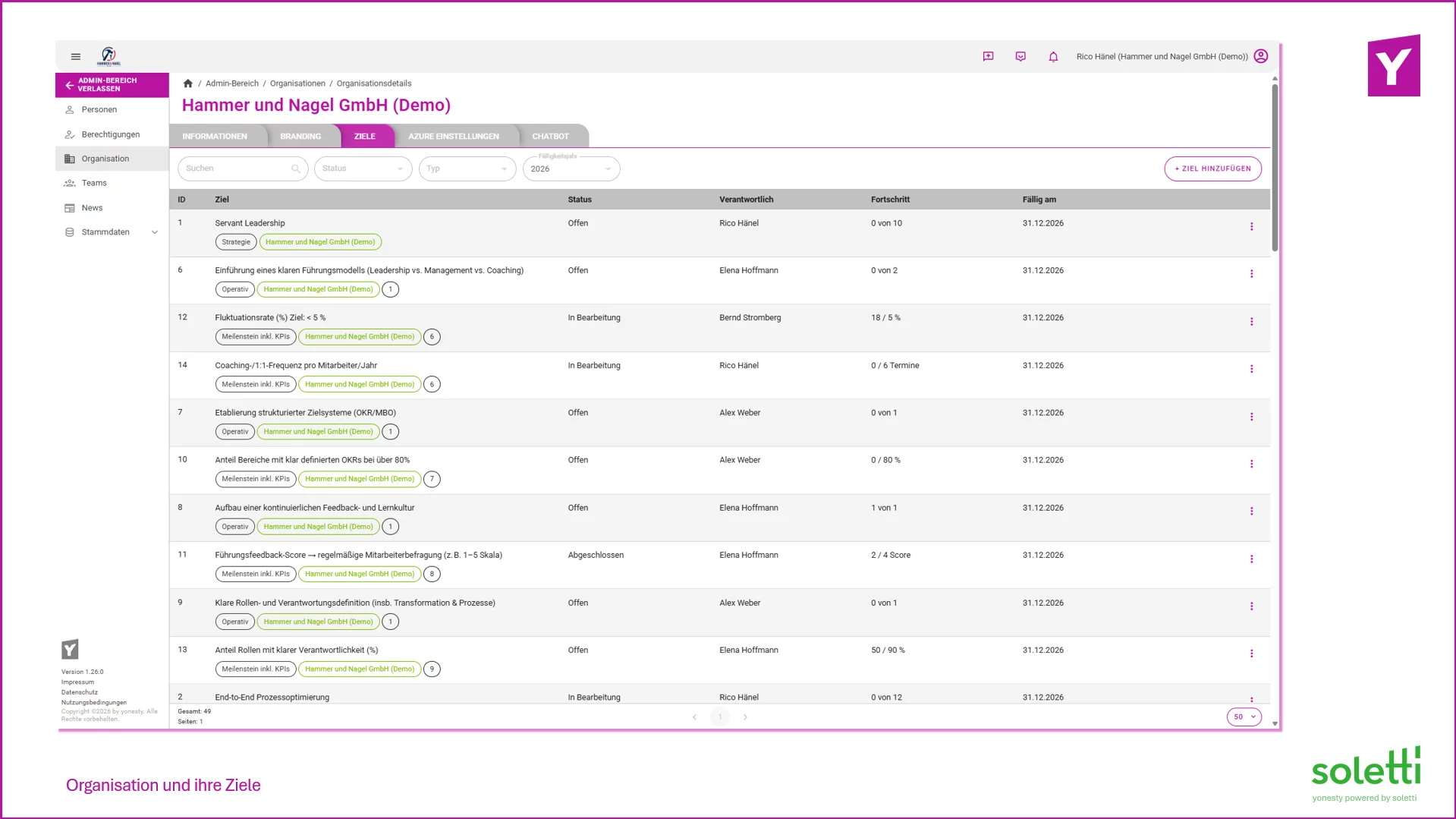Switch to the Chatbot tab
The image size is (1456, 819).
click(551, 137)
